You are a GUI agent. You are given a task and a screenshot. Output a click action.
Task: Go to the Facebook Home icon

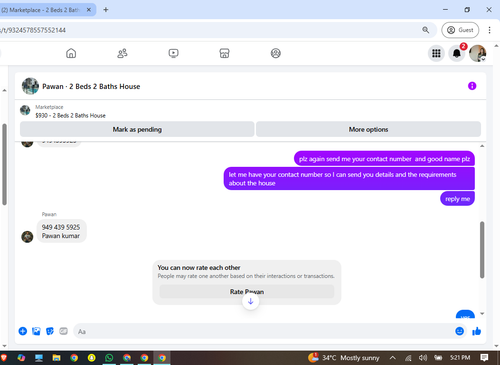click(x=71, y=53)
